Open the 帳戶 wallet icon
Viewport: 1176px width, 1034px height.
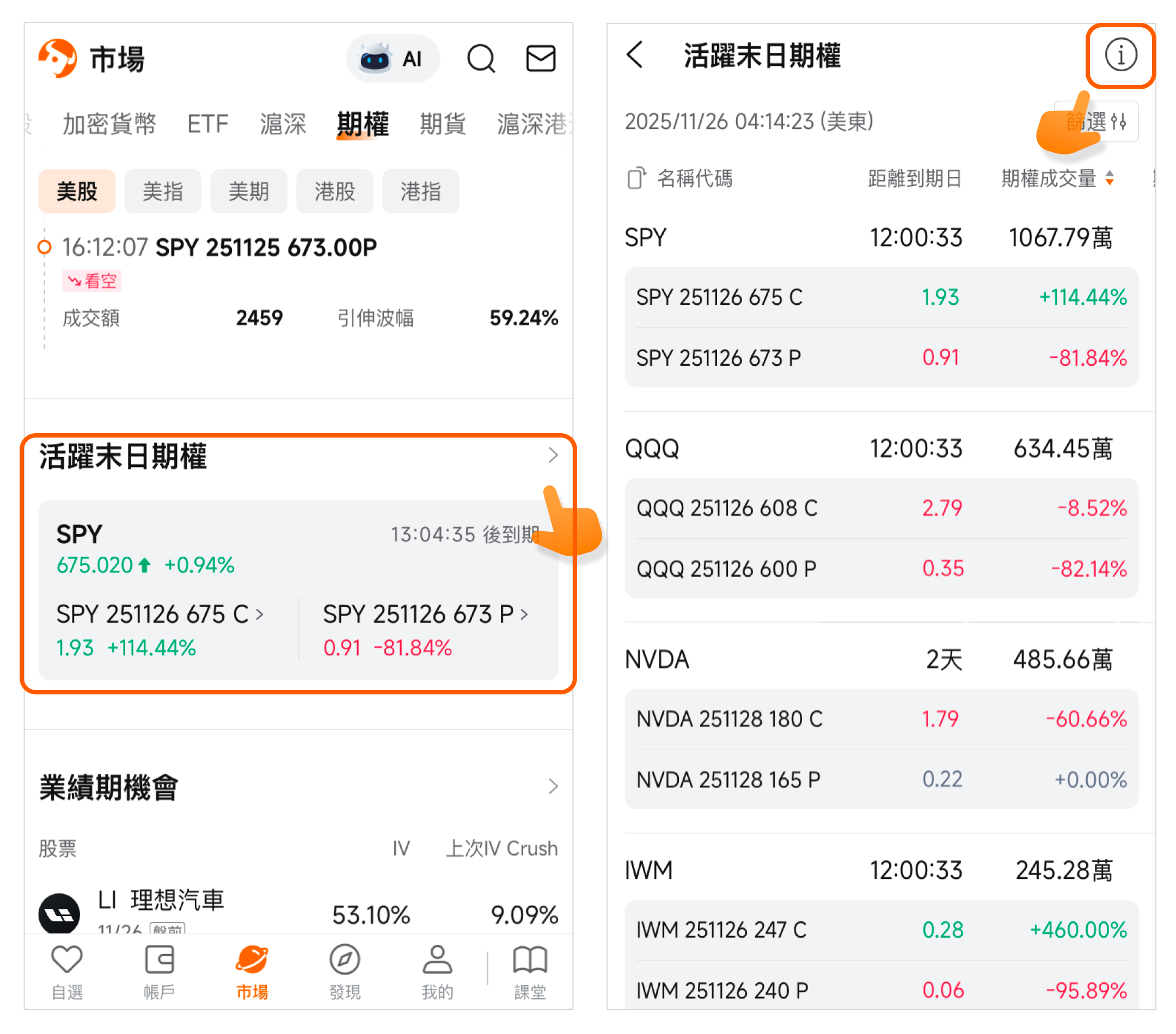tap(159, 961)
